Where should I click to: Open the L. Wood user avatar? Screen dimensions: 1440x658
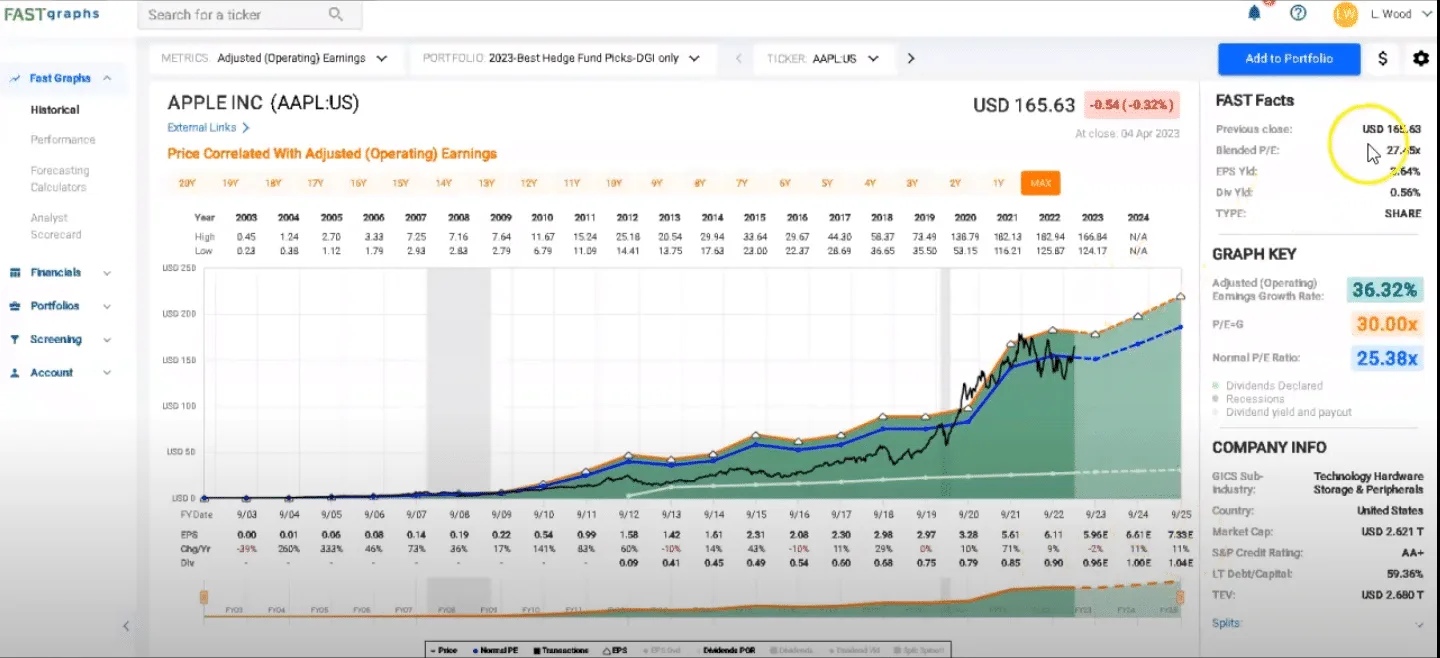(x=1345, y=14)
